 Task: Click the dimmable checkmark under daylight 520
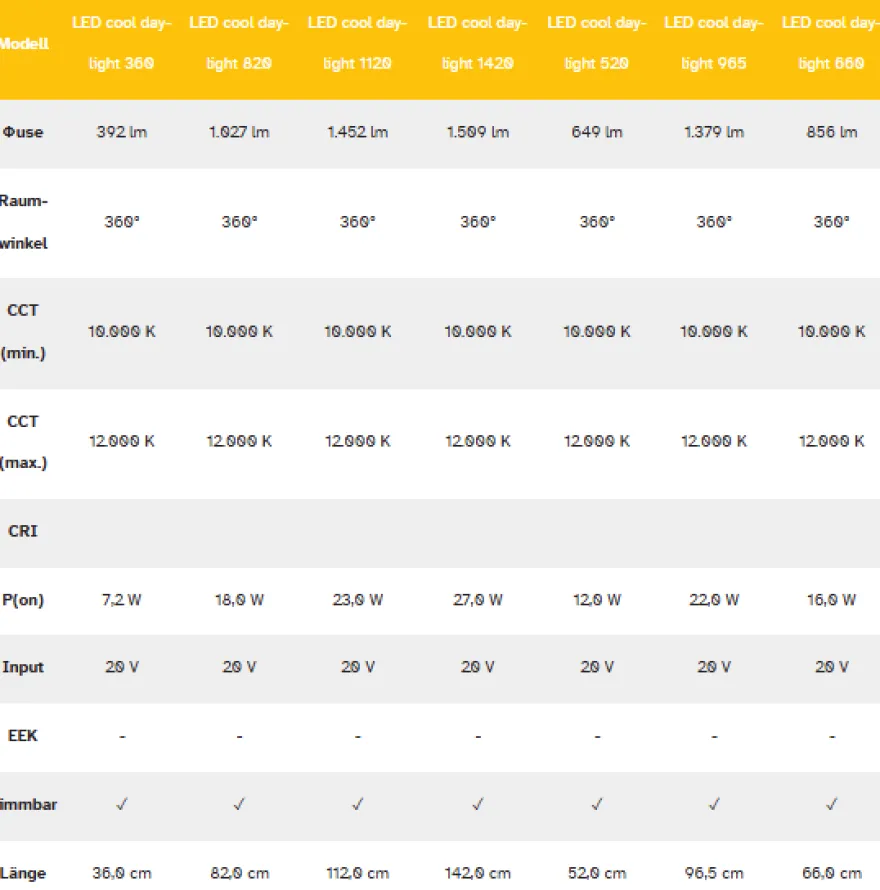coord(597,804)
